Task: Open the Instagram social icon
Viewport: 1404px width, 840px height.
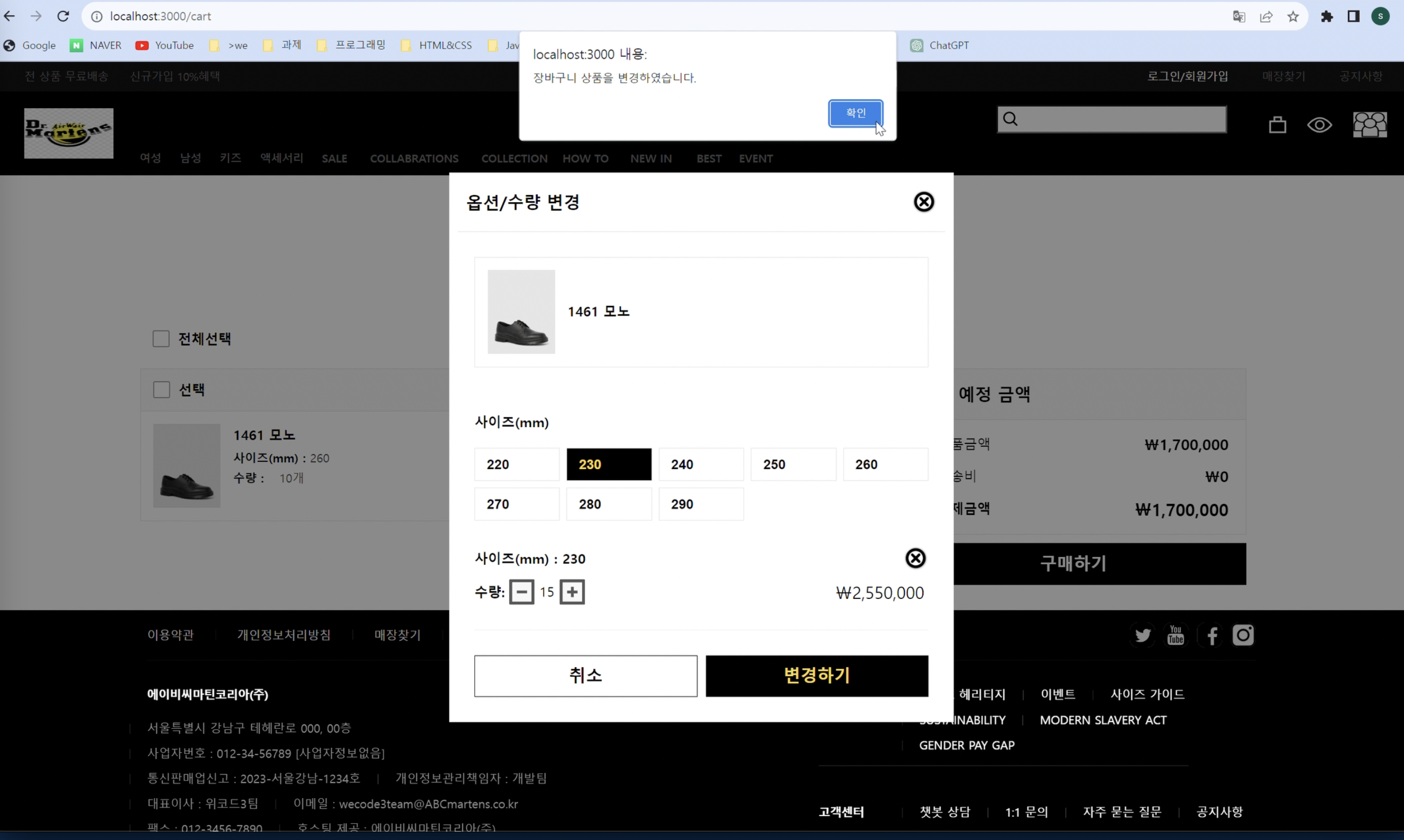Action: (1243, 635)
